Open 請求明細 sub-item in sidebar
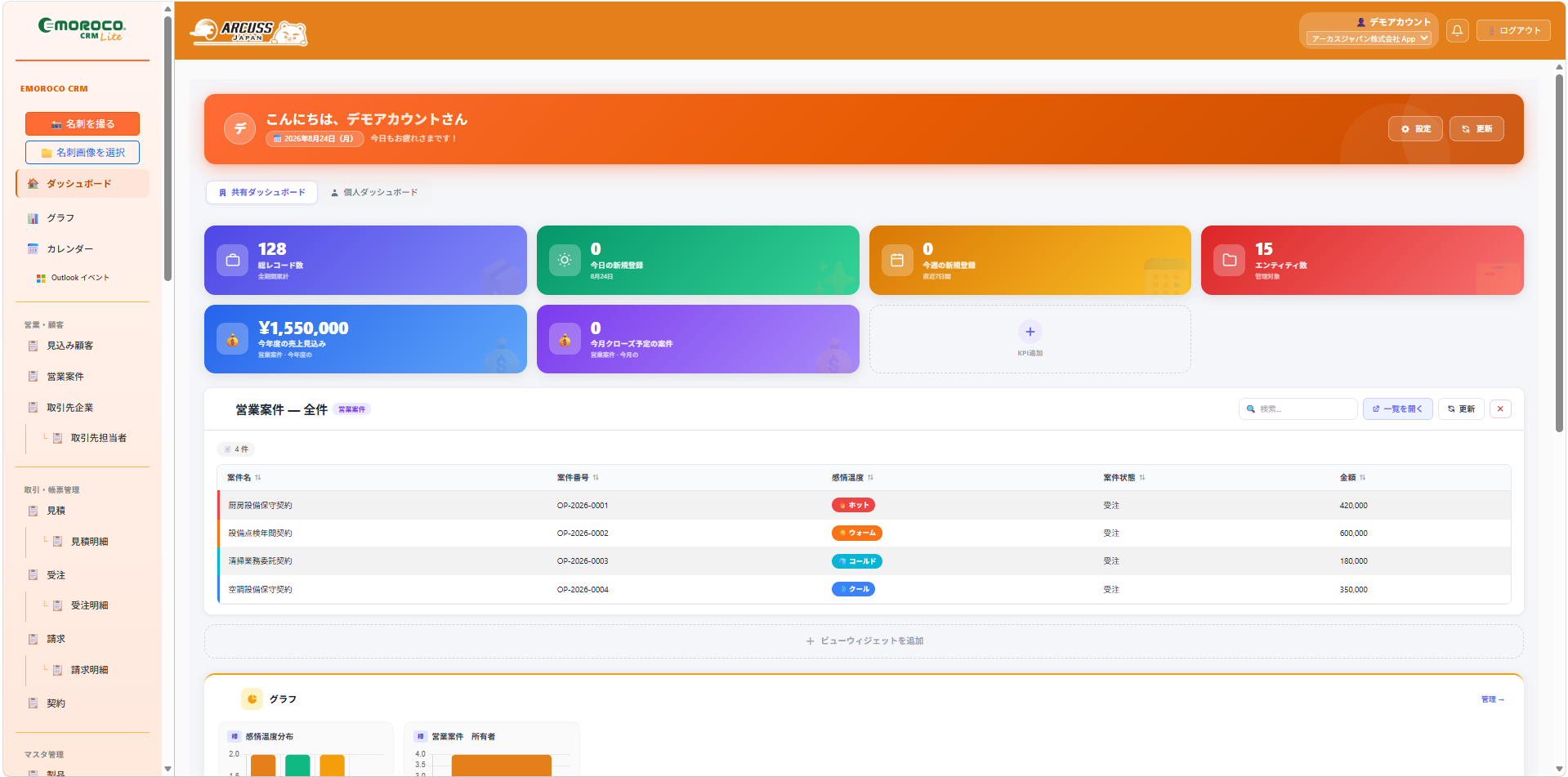Viewport: 1568px width, 777px height. click(x=89, y=670)
